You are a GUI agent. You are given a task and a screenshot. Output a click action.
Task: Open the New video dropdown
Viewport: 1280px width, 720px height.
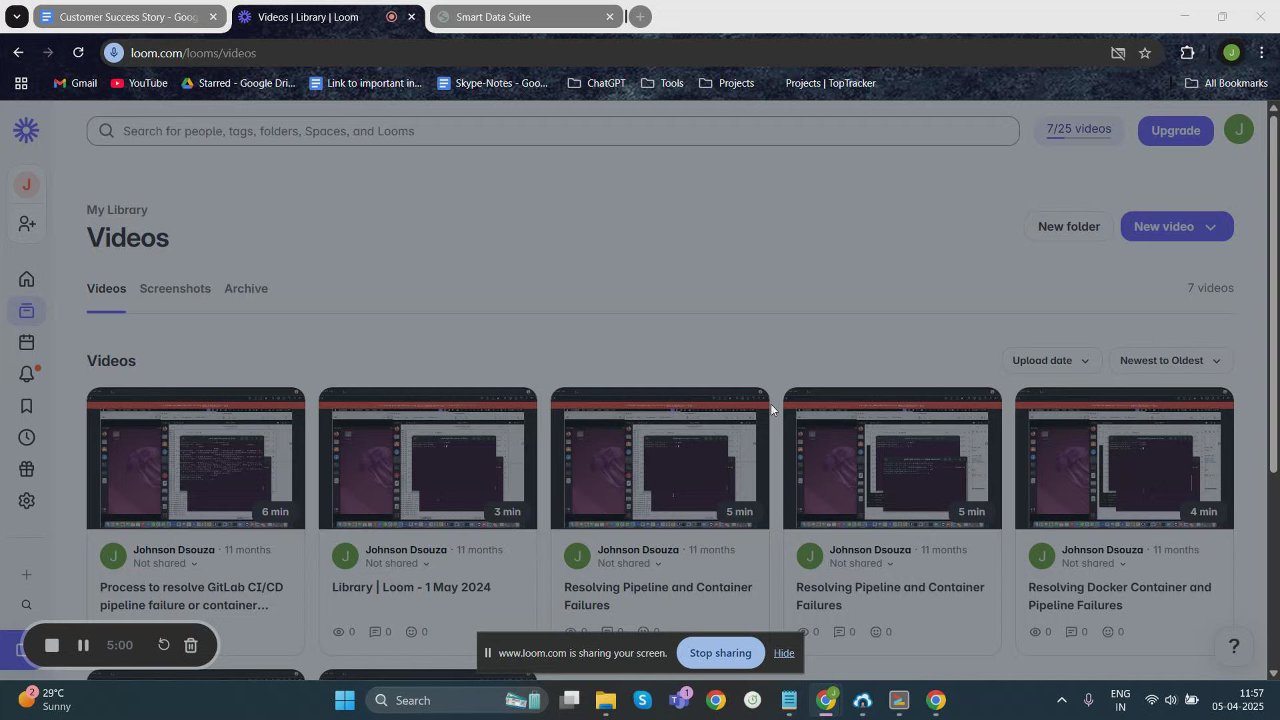1177,227
